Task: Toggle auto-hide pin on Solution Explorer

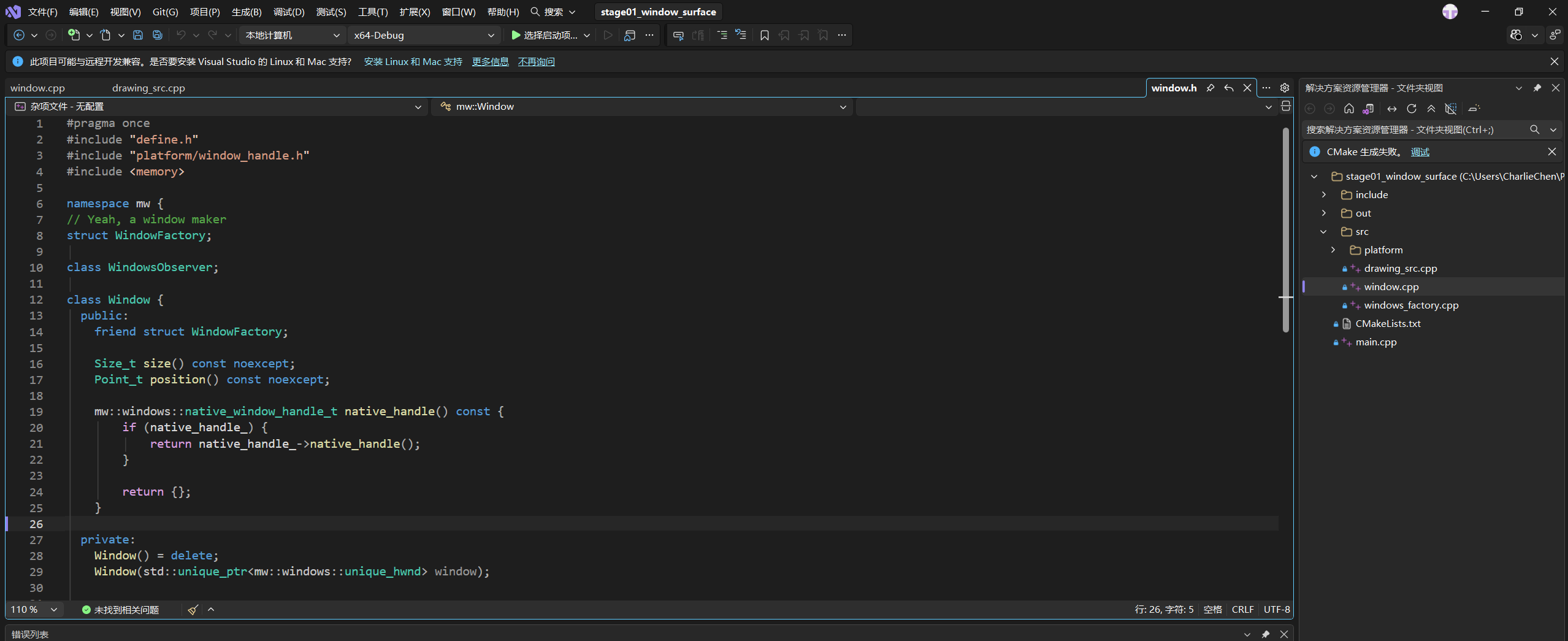Action: click(x=1537, y=88)
